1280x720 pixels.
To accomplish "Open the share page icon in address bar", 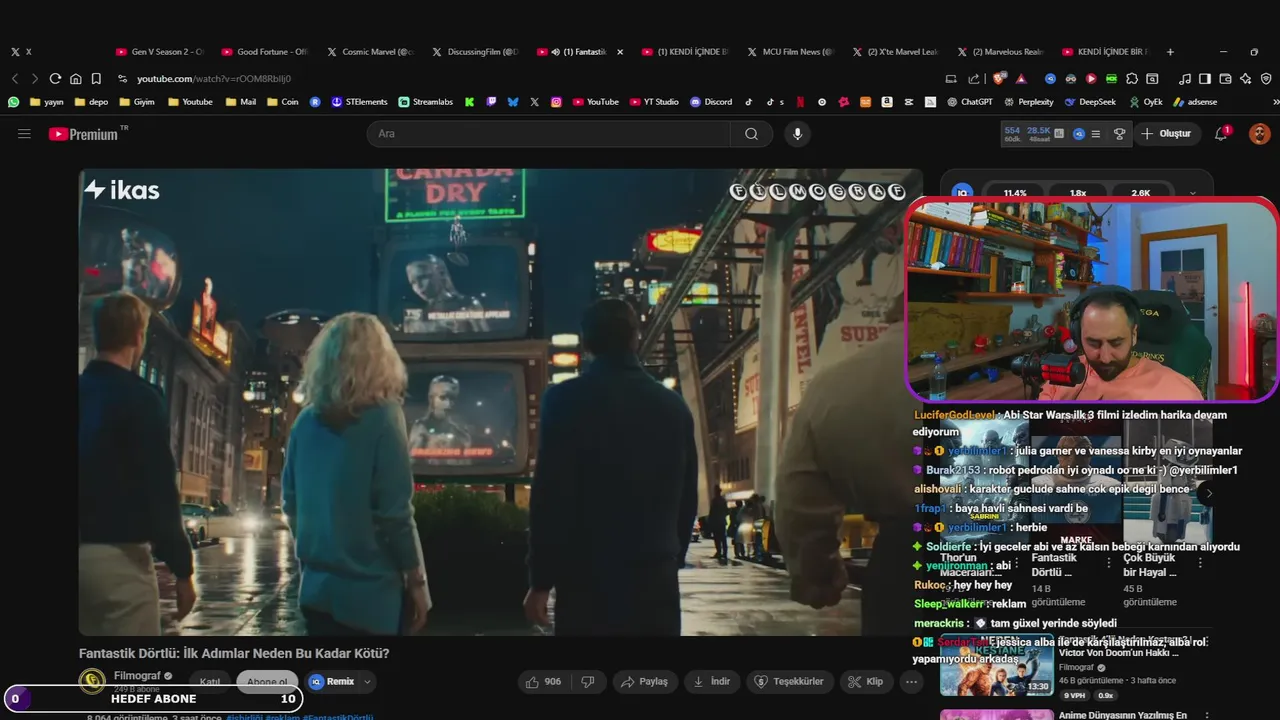I will pos(974,79).
